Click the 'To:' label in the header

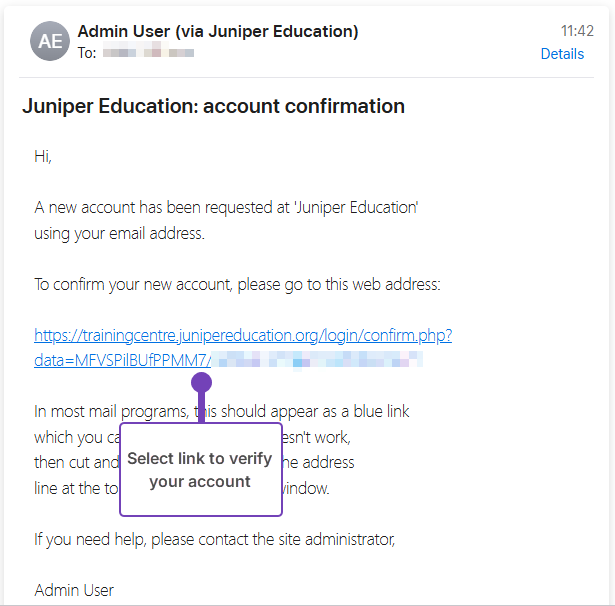click(x=87, y=53)
